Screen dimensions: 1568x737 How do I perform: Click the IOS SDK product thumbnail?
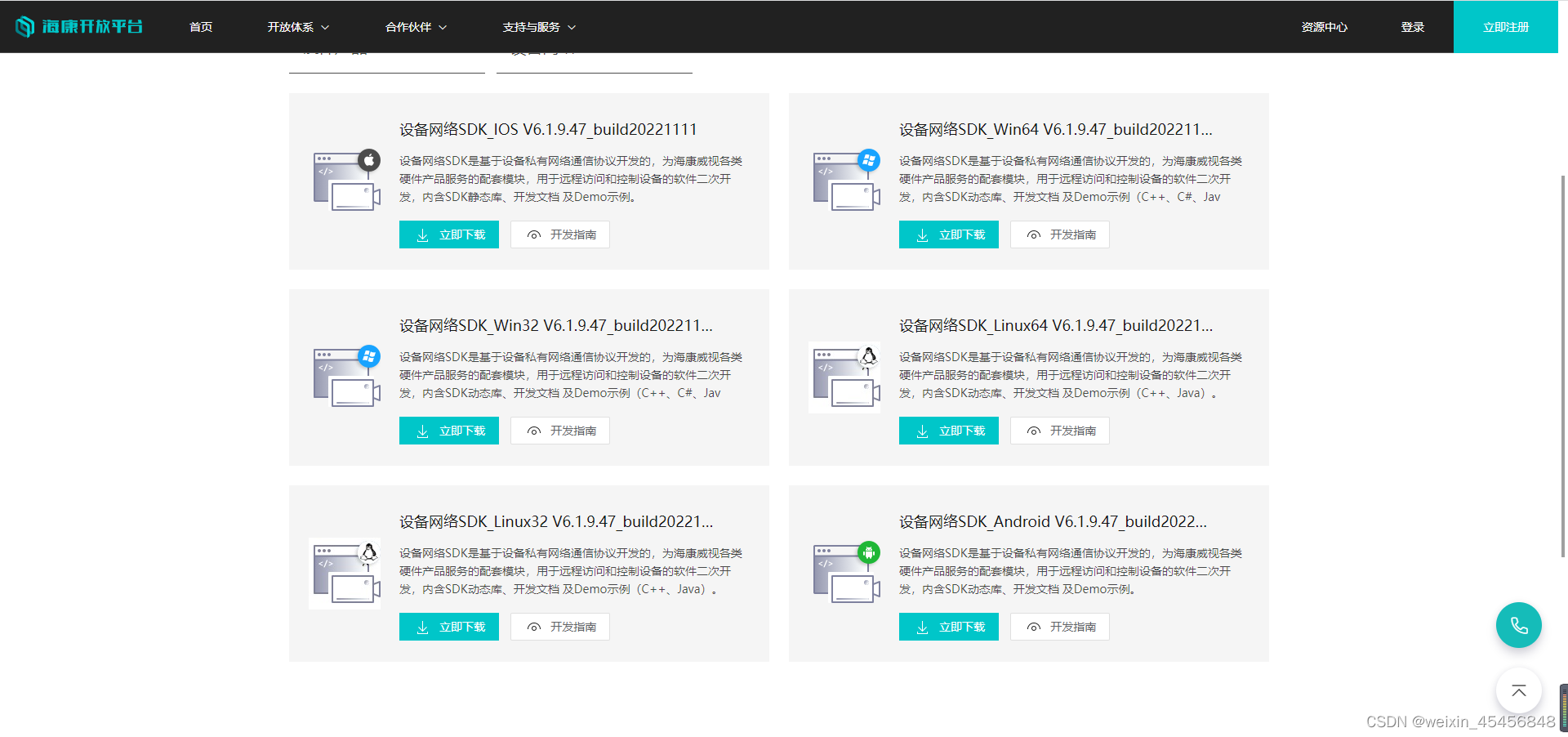(347, 181)
